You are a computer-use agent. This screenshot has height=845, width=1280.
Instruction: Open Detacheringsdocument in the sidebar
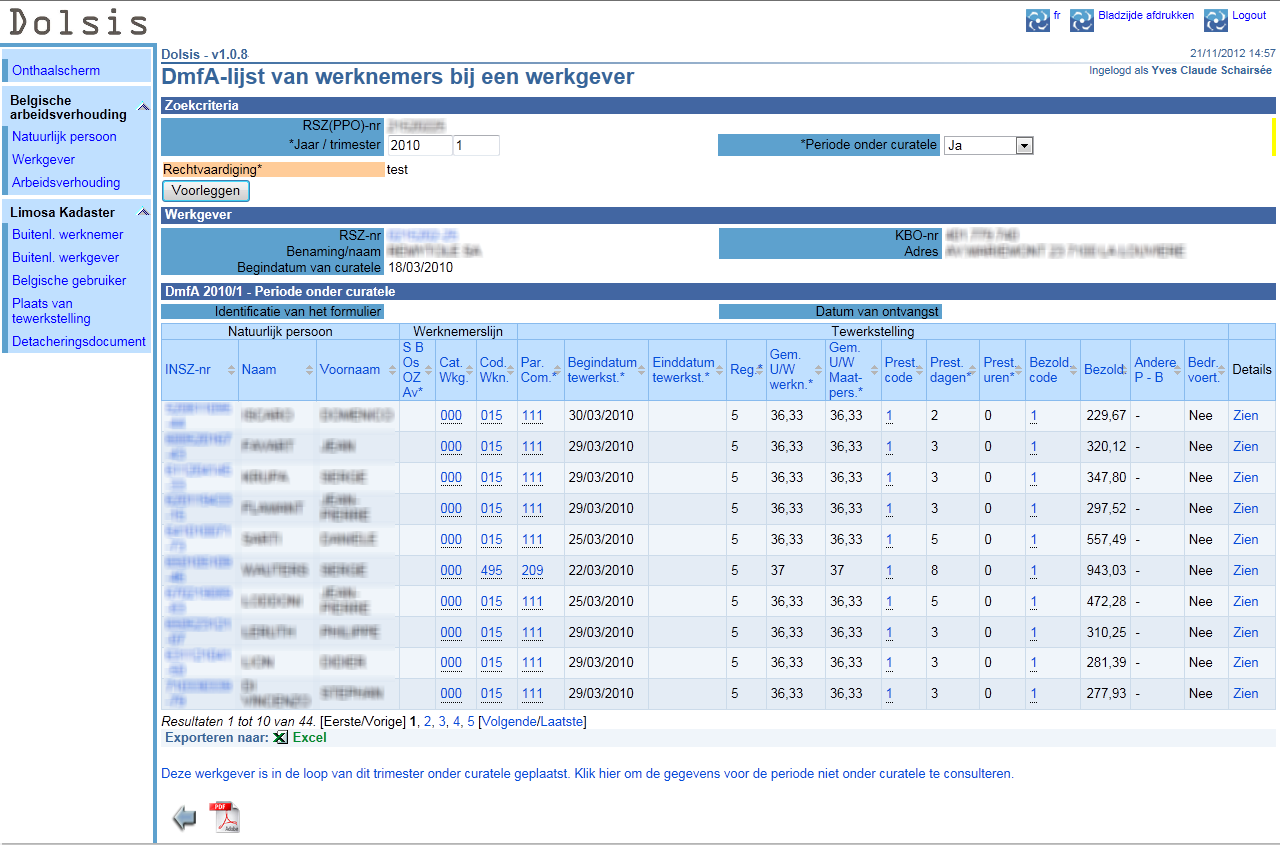(x=79, y=342)
